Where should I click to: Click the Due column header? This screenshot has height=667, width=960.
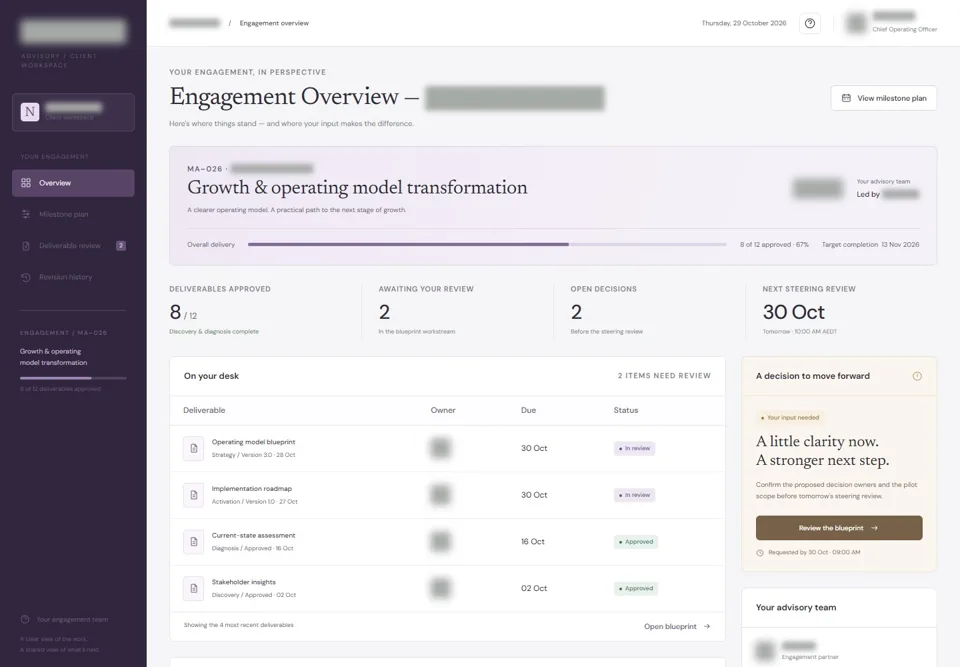point(528,410)
